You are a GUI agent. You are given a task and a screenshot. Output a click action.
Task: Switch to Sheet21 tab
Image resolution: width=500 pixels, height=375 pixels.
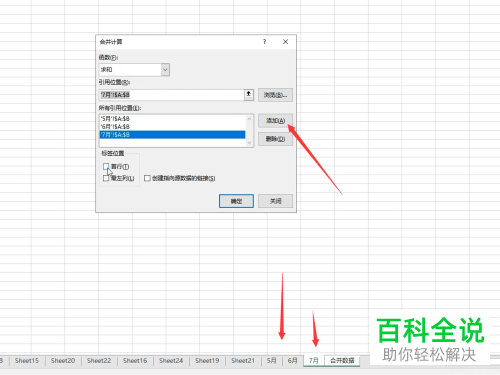tap(243, 361)
